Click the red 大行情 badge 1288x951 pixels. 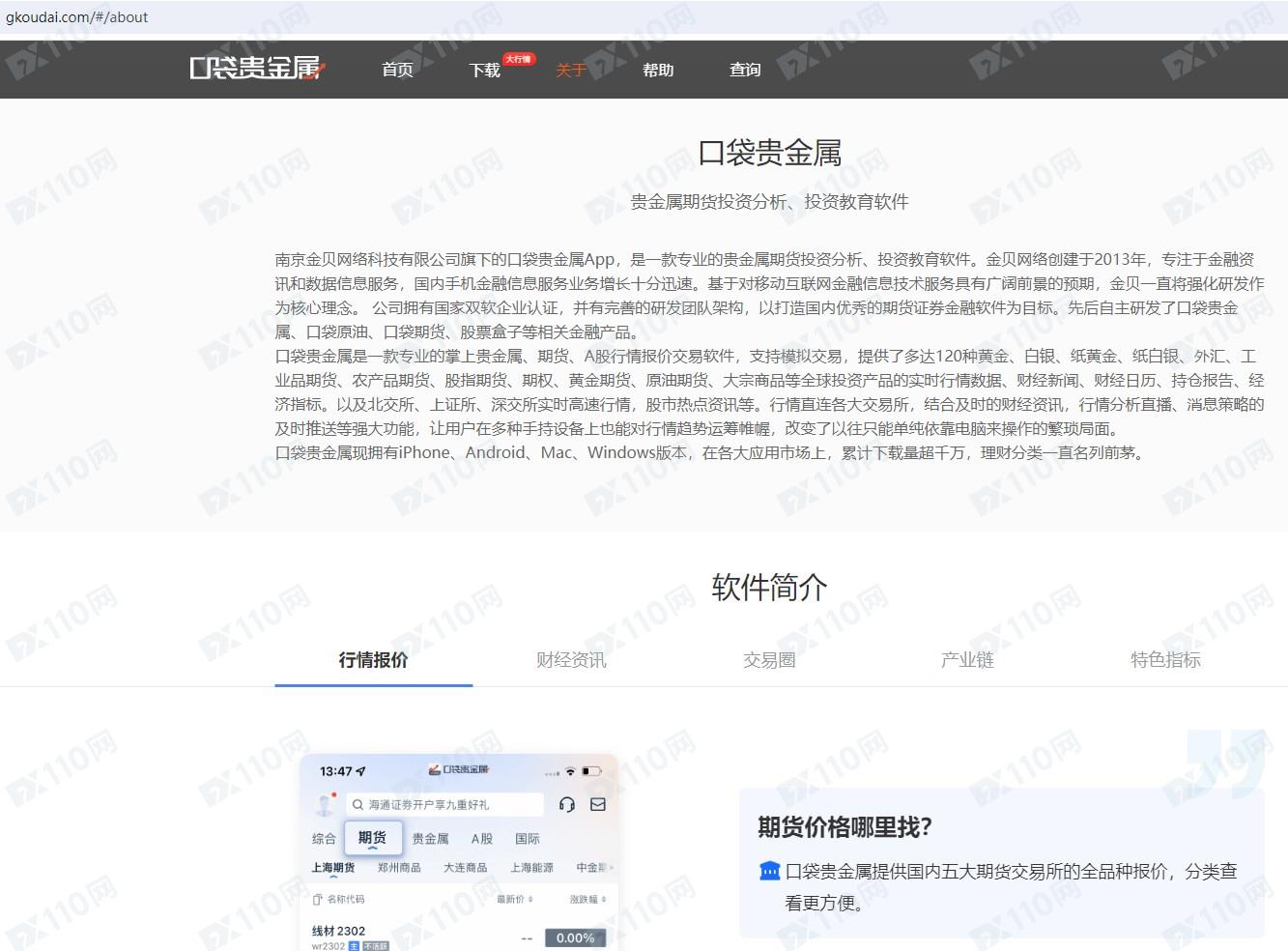click(x=519, y=59)
